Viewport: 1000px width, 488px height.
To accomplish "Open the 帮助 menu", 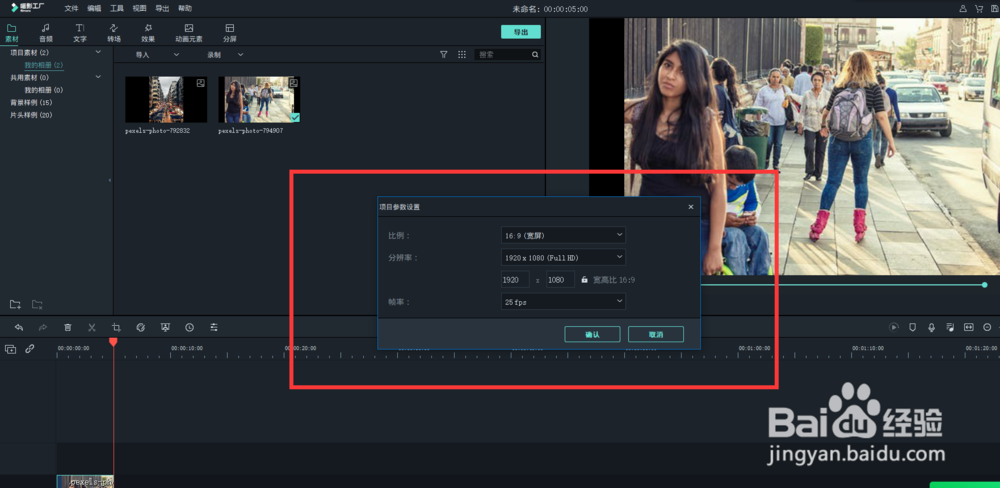I will 184,9.
